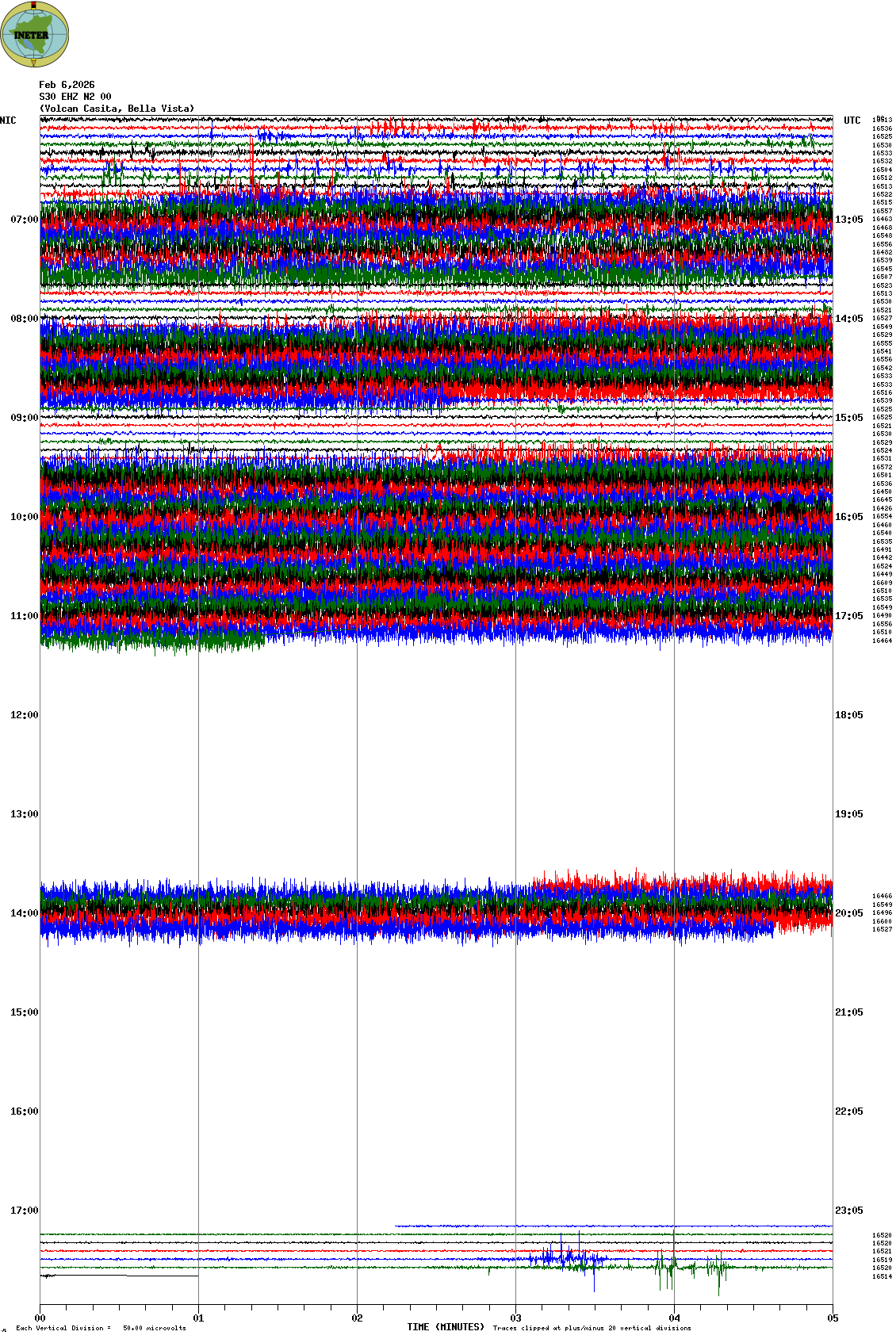Click the Each Vertical Division scale note
The height and width of the screenshot is (1339, 896).
click(101, 1328)
